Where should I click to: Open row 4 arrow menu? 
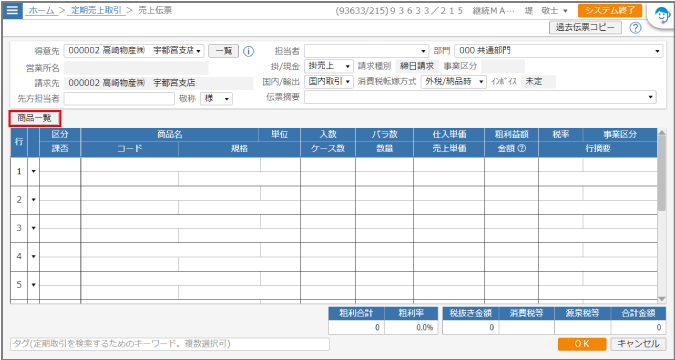coord(34,257)
